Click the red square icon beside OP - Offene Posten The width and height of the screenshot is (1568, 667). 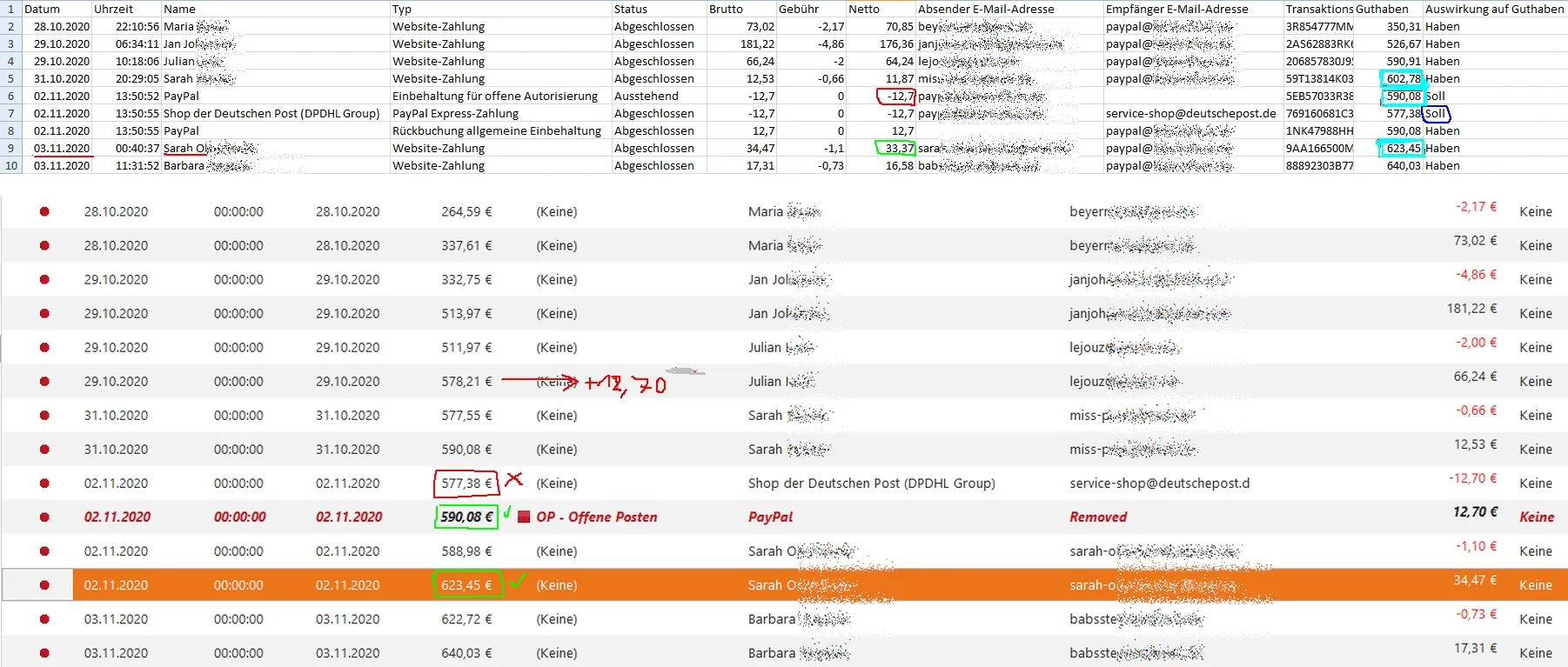tap(524, 517)
